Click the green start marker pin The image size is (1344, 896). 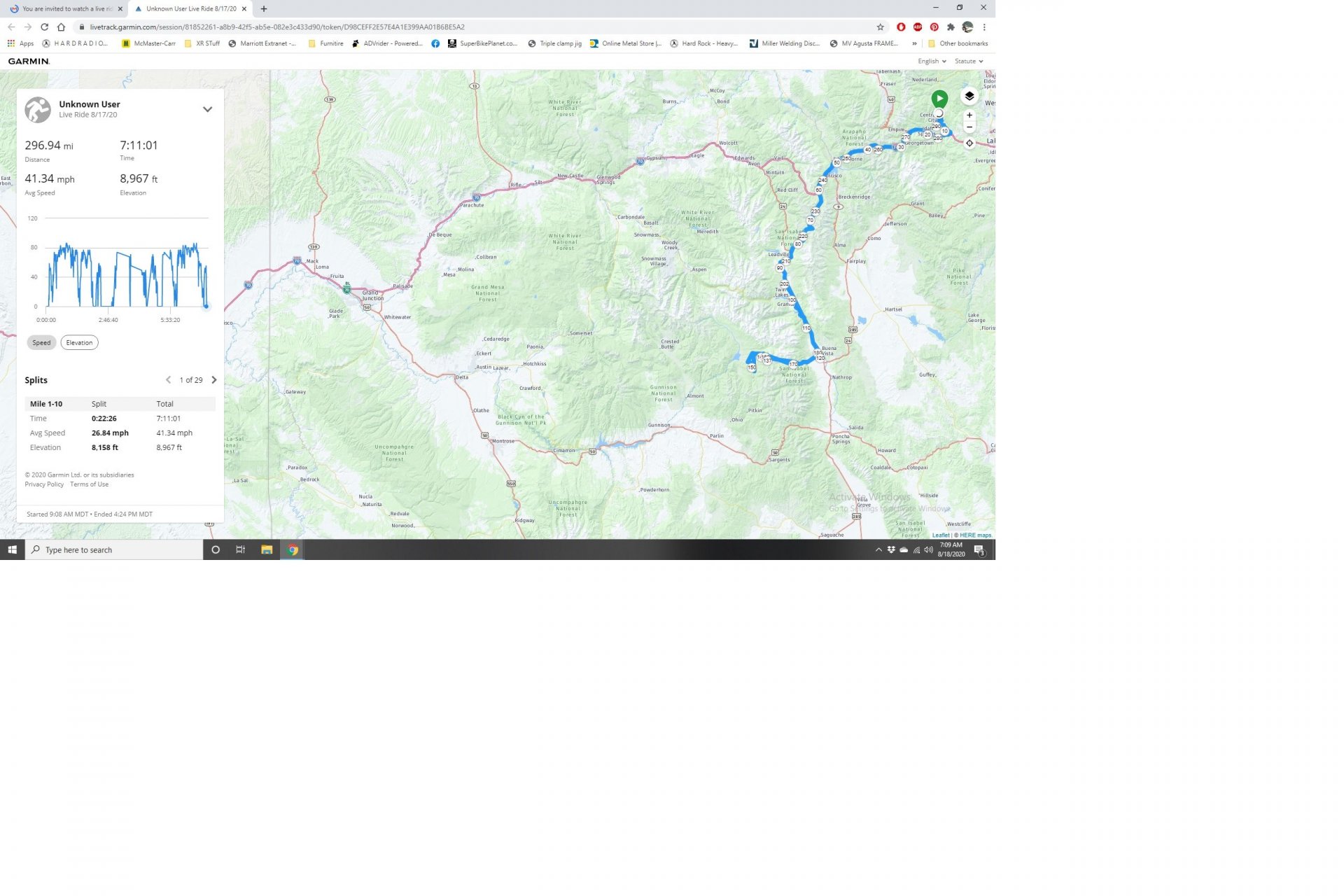[x=939, y=99]
